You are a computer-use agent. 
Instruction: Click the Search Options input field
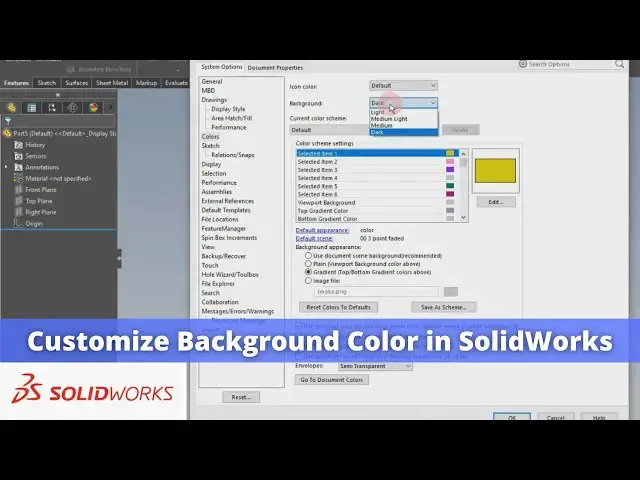coord(571,64)
